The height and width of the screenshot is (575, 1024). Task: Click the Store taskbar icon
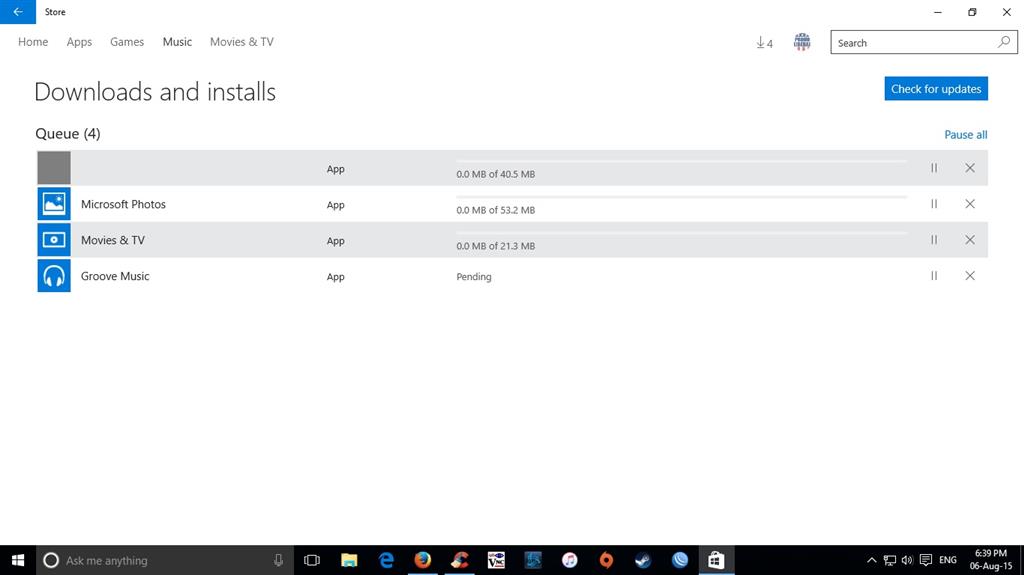click(x=716, y=560)
